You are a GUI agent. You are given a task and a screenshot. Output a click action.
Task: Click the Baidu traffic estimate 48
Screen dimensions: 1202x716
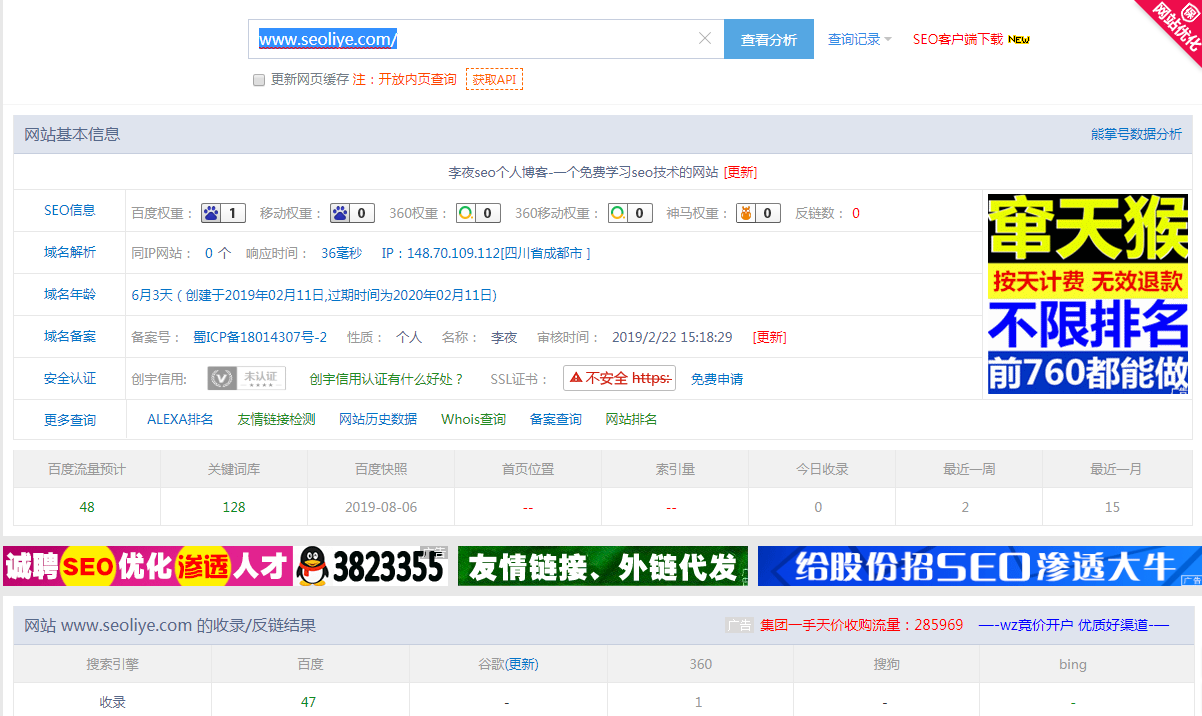coord(87,507)
